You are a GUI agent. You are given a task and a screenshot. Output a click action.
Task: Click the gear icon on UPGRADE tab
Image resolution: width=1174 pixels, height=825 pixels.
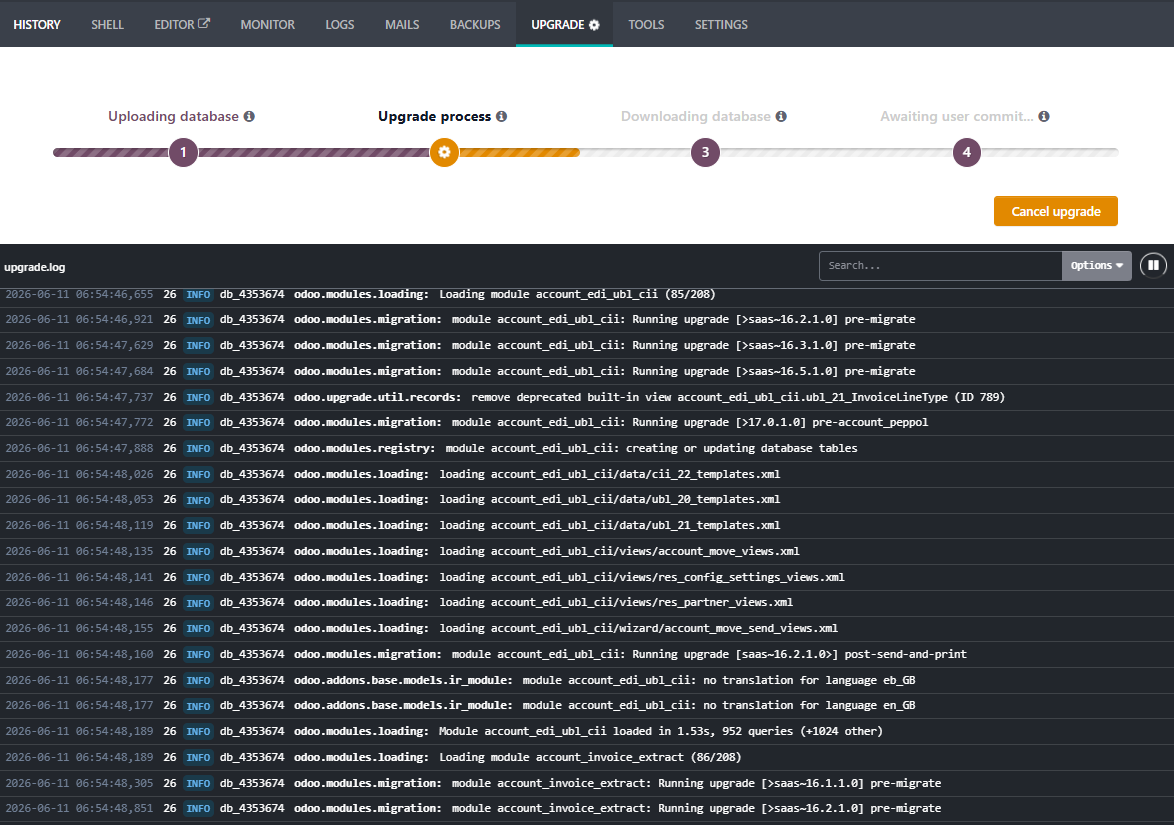(x=594, y=25)
